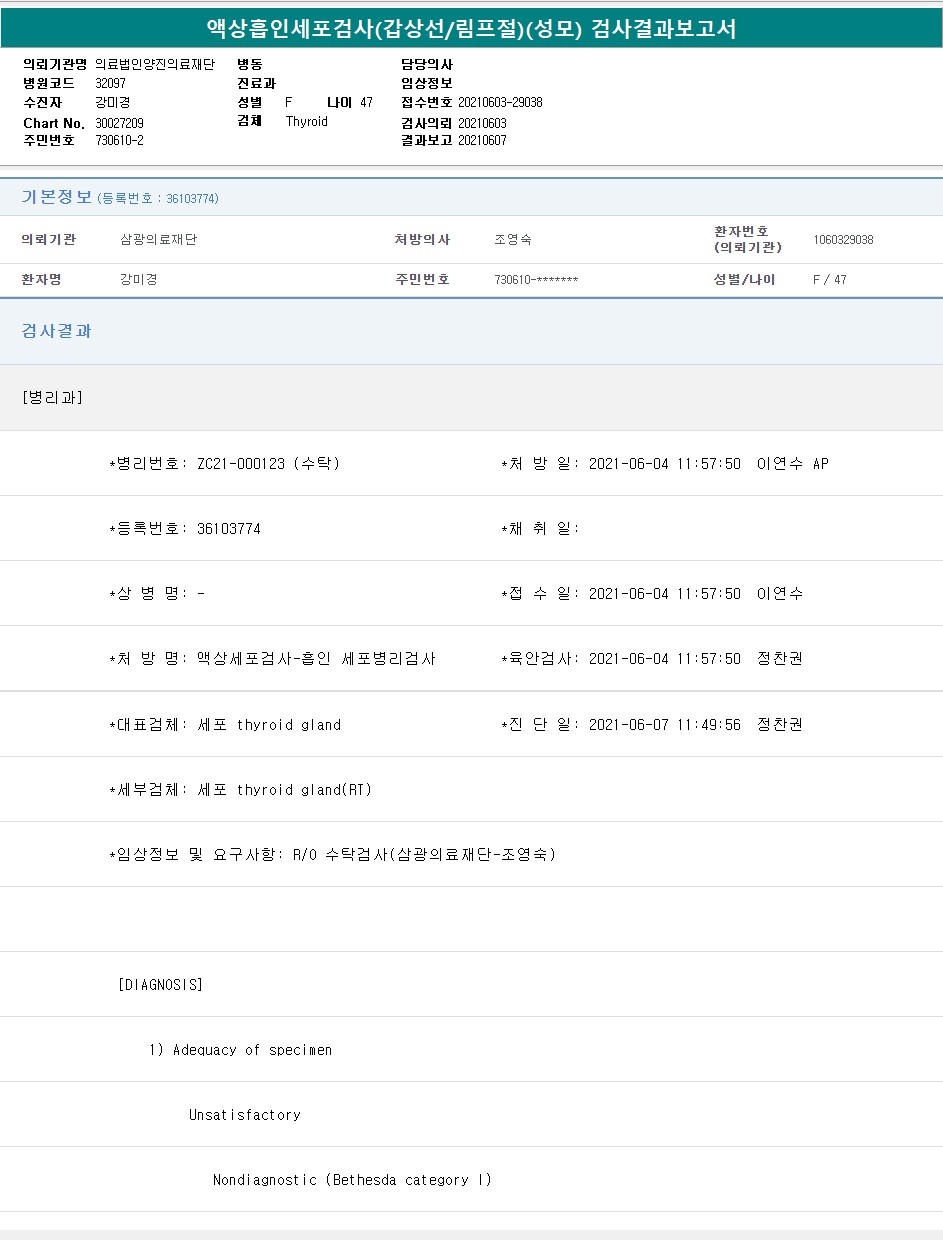943x1240 pixels.
Task: Select the 처방명 line for 액상세포검사
Action: click(272, 659)
